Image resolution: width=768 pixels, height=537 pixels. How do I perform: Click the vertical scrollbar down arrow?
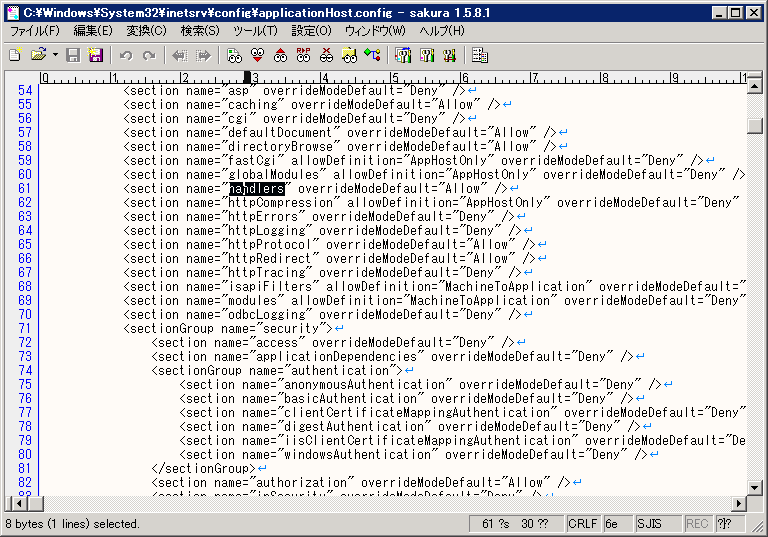(x=755, y=488)
